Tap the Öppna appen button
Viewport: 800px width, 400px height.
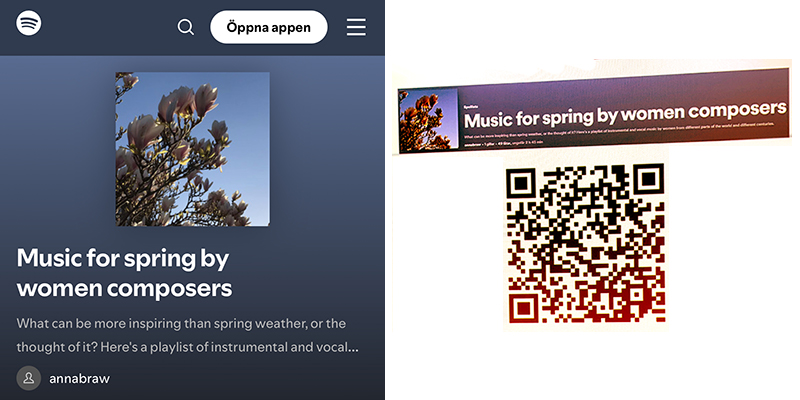click(x=269, y=27)
